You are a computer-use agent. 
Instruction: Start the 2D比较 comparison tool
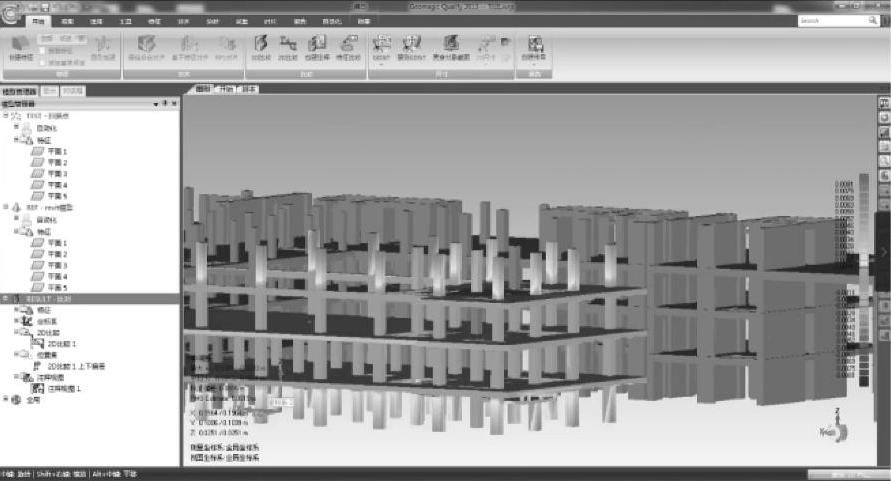288,48
